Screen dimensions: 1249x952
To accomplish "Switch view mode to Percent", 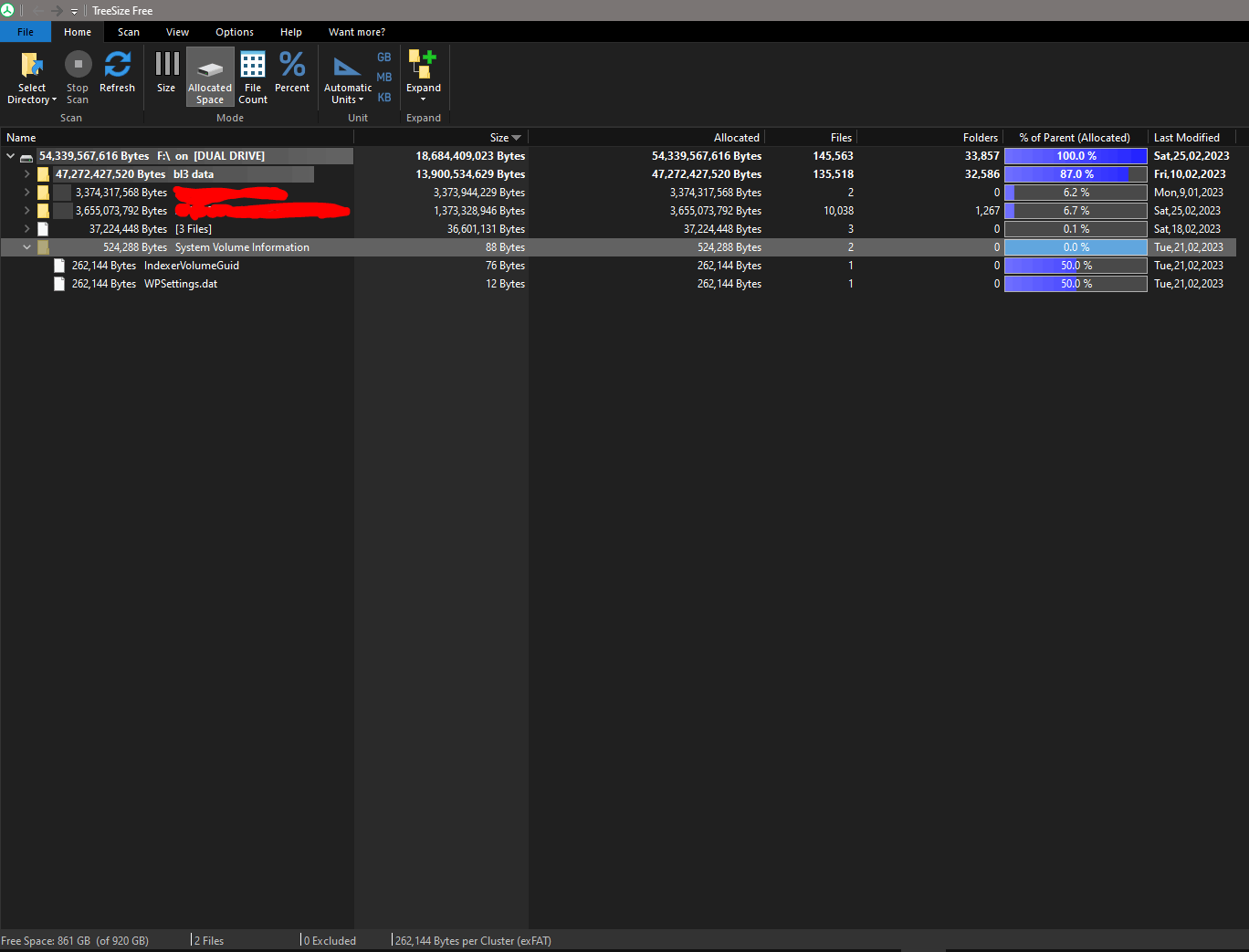I will (292, 72).
